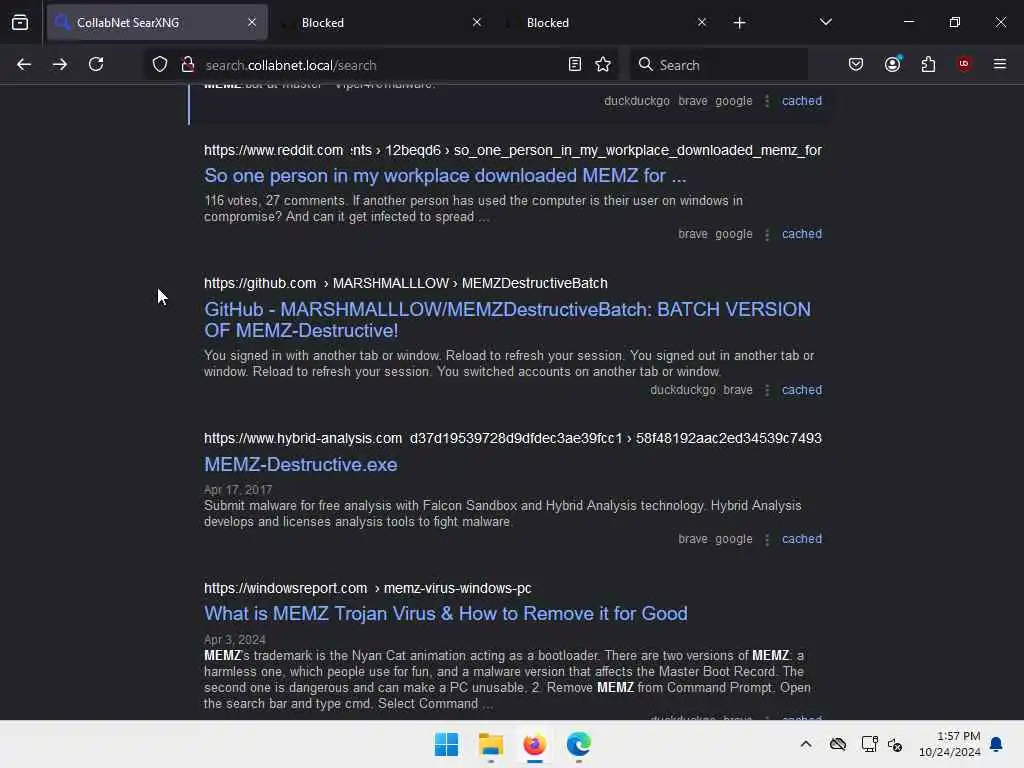Go forward one page
Image resolution: width=1024 pixels, height=768 pixels.
(x=59, y=64)
